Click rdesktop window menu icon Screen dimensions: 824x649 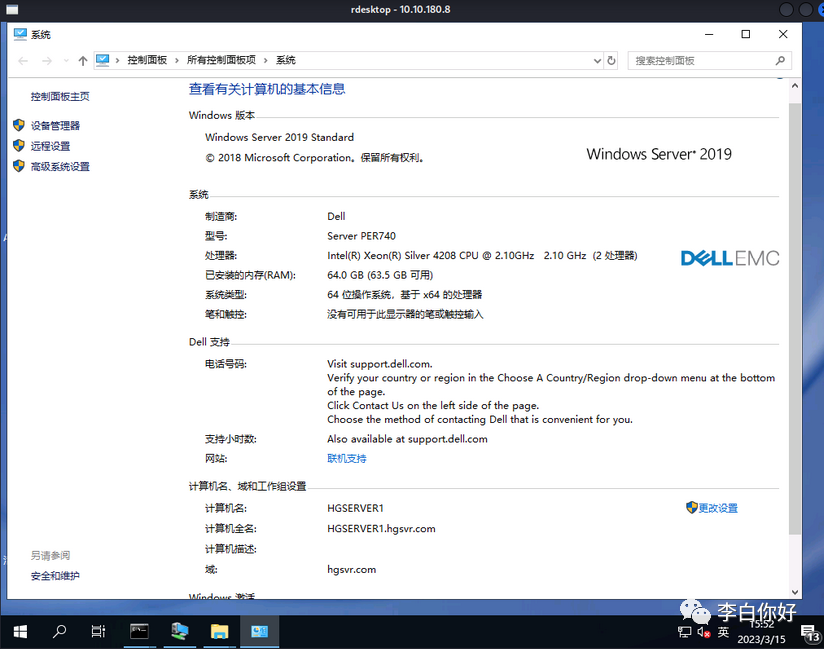pos(12,9)
